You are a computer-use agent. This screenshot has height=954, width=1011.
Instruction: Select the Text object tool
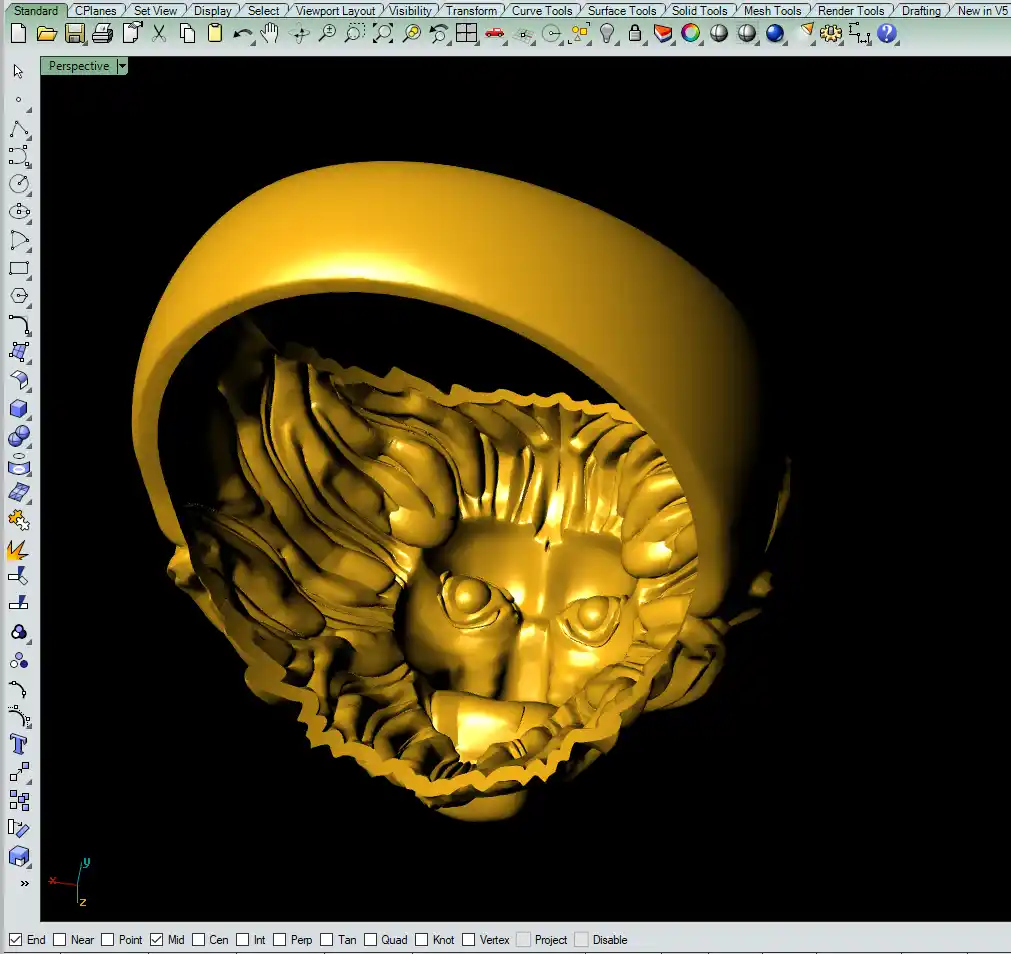tap(18, 744)
